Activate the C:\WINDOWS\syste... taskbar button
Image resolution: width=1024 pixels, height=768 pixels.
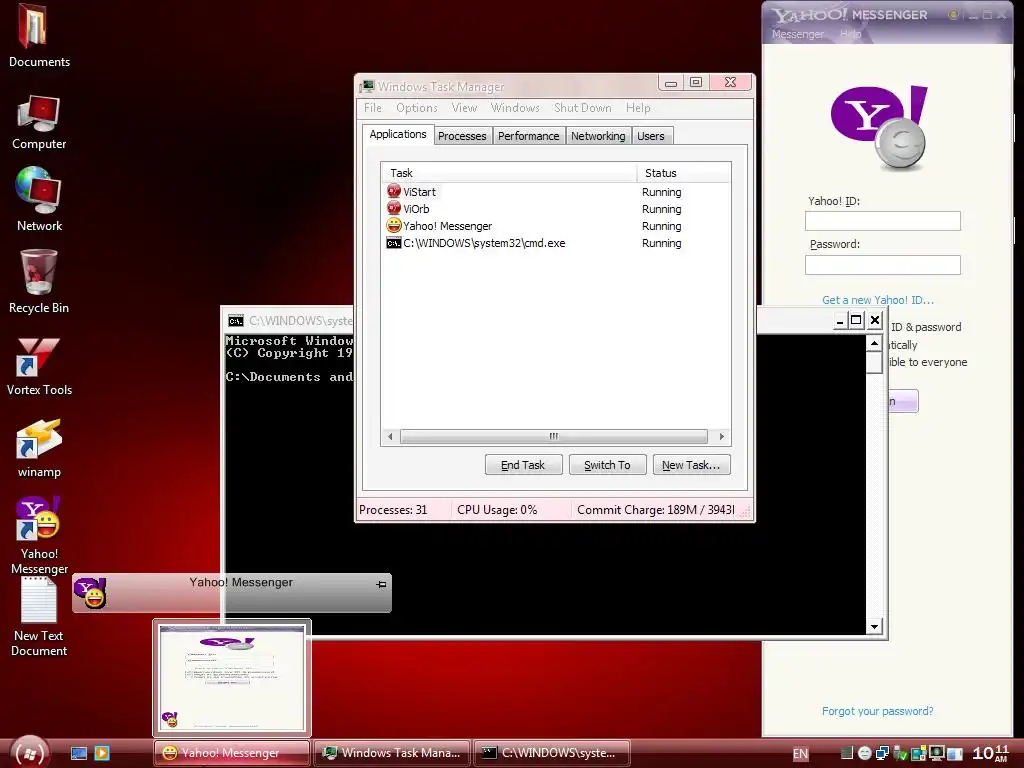coord(552,753)
